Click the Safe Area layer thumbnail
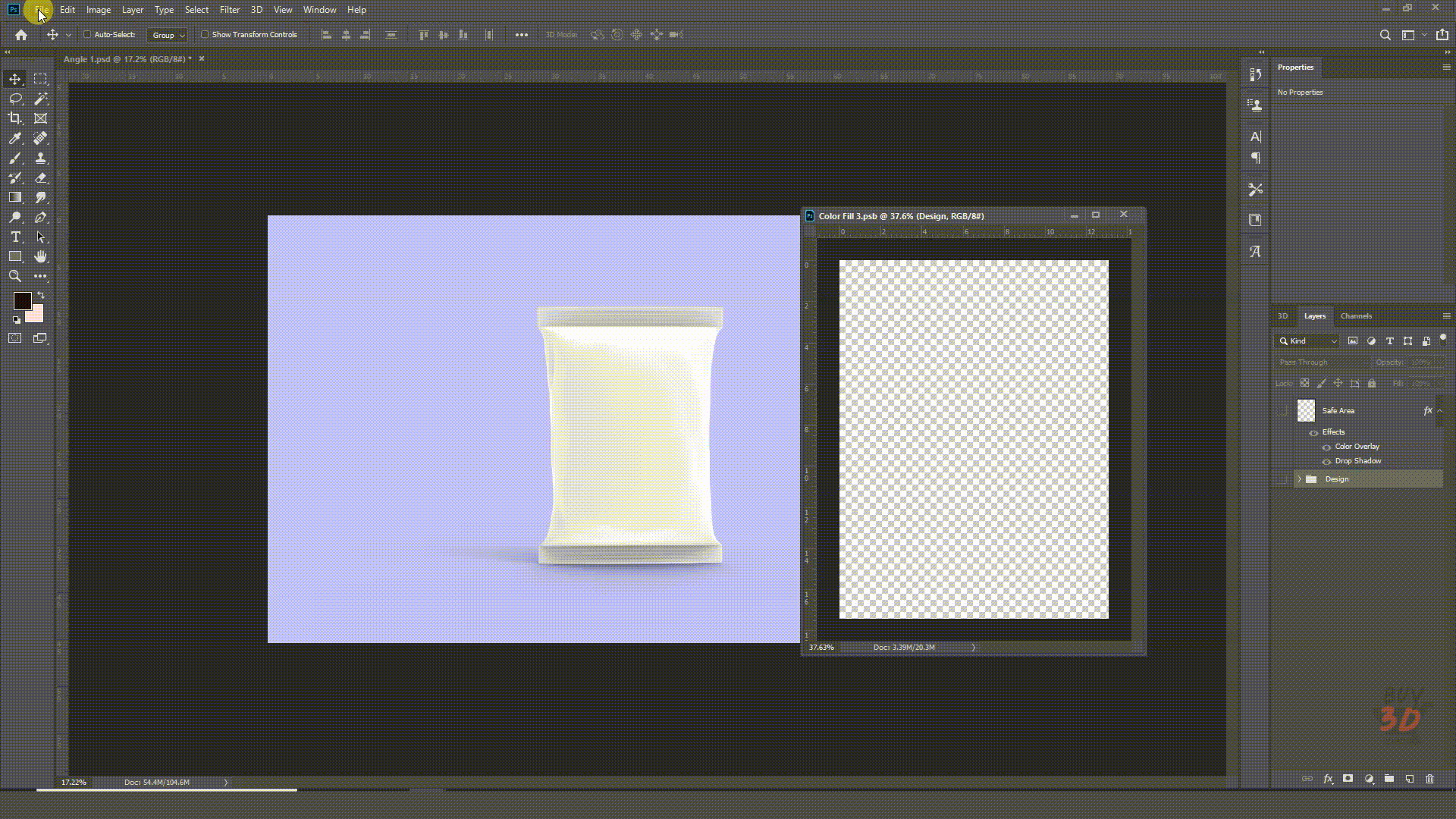1456x819 pixels. point(1306,410)
